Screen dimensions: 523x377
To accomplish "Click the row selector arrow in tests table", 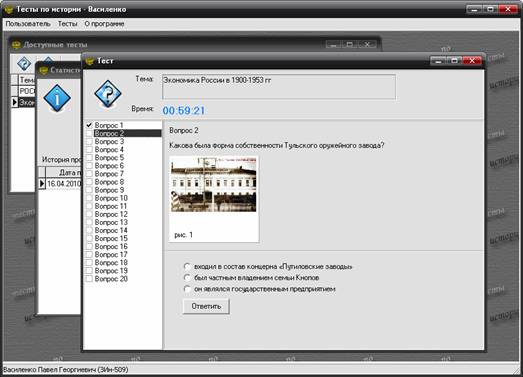I will (x=14, y=102).
